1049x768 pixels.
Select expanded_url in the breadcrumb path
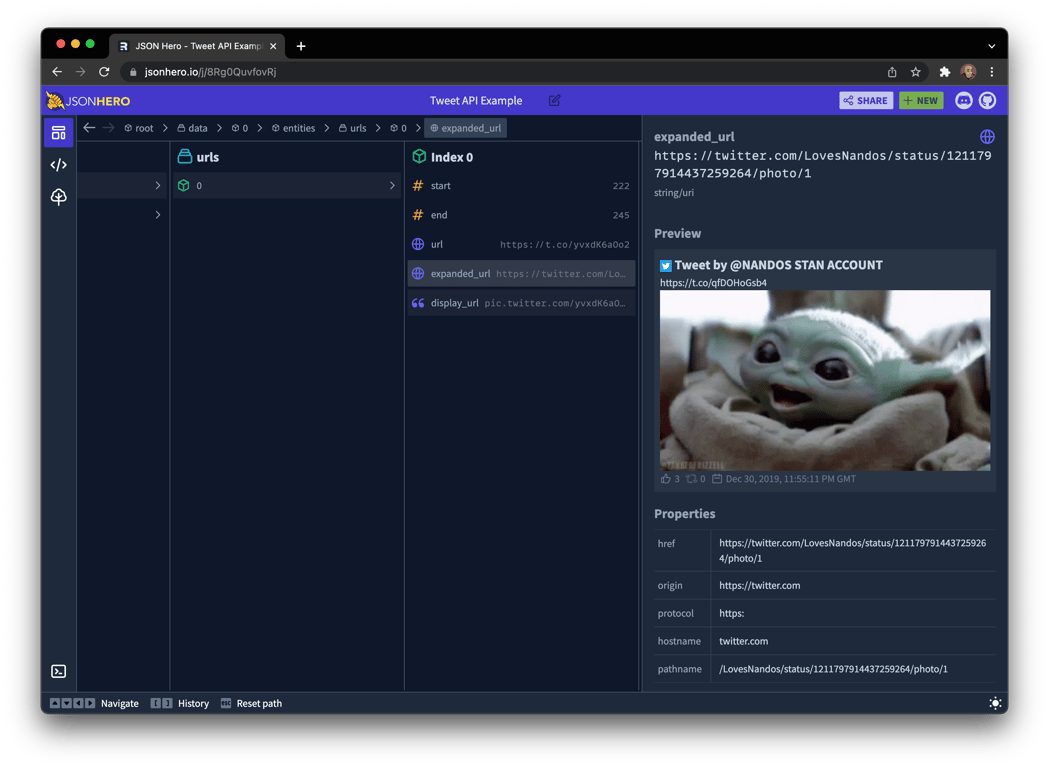coord(466,128)
